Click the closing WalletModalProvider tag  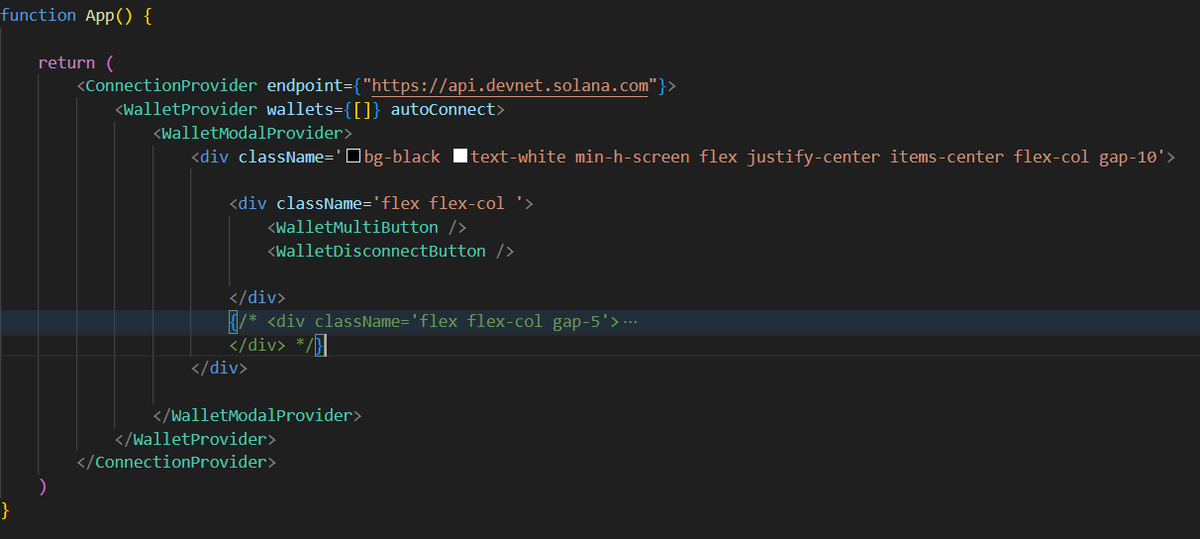click(261, 415)
